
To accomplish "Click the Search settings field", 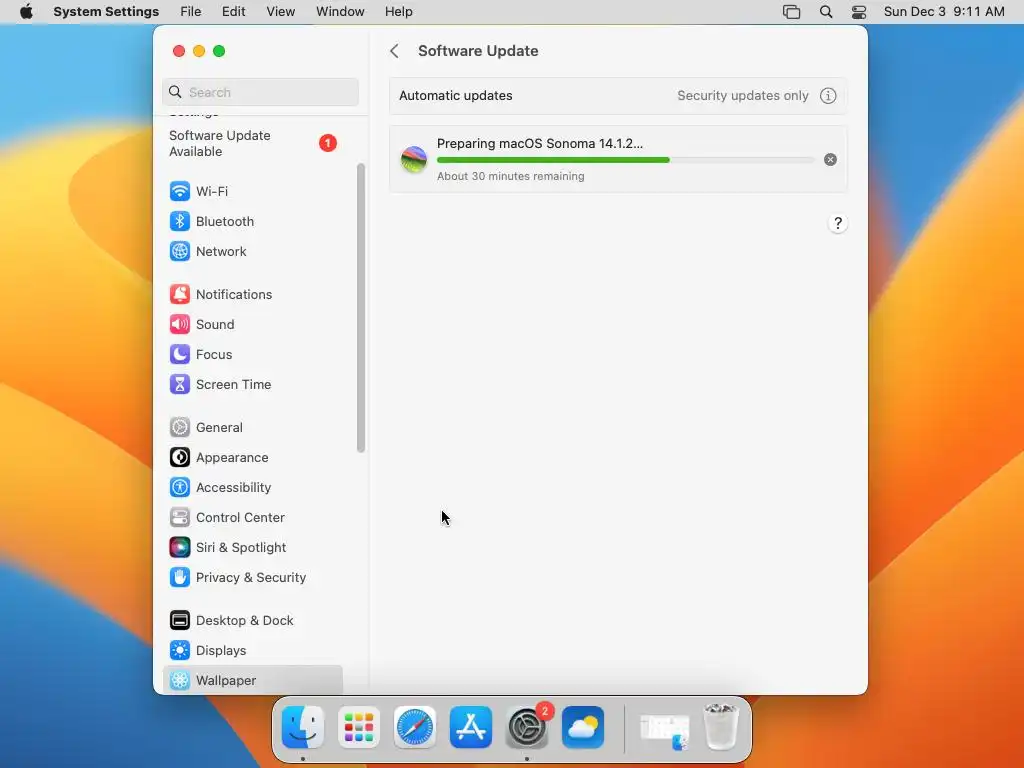I will 261,92.
